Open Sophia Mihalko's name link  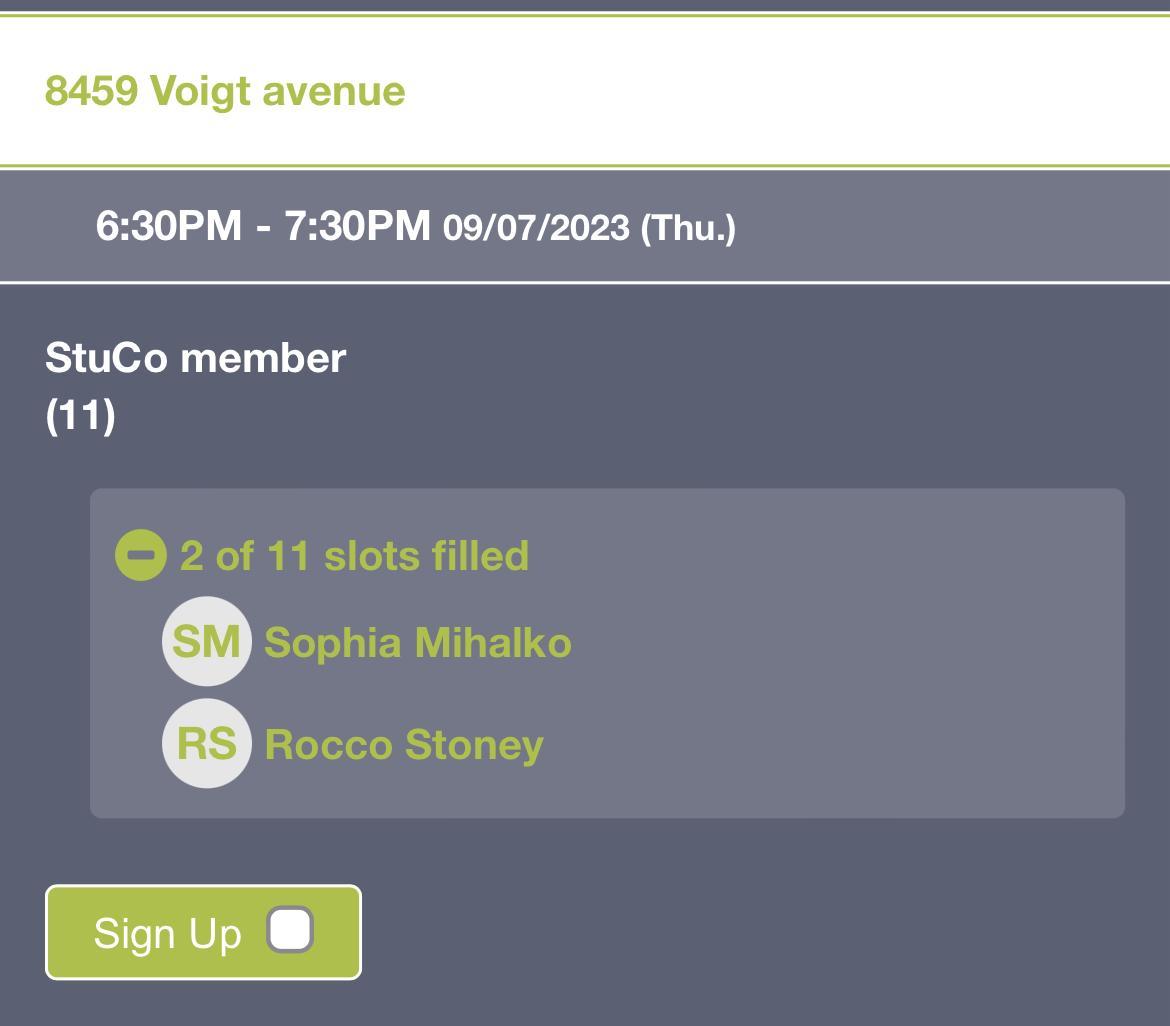(x=417, y=642)
